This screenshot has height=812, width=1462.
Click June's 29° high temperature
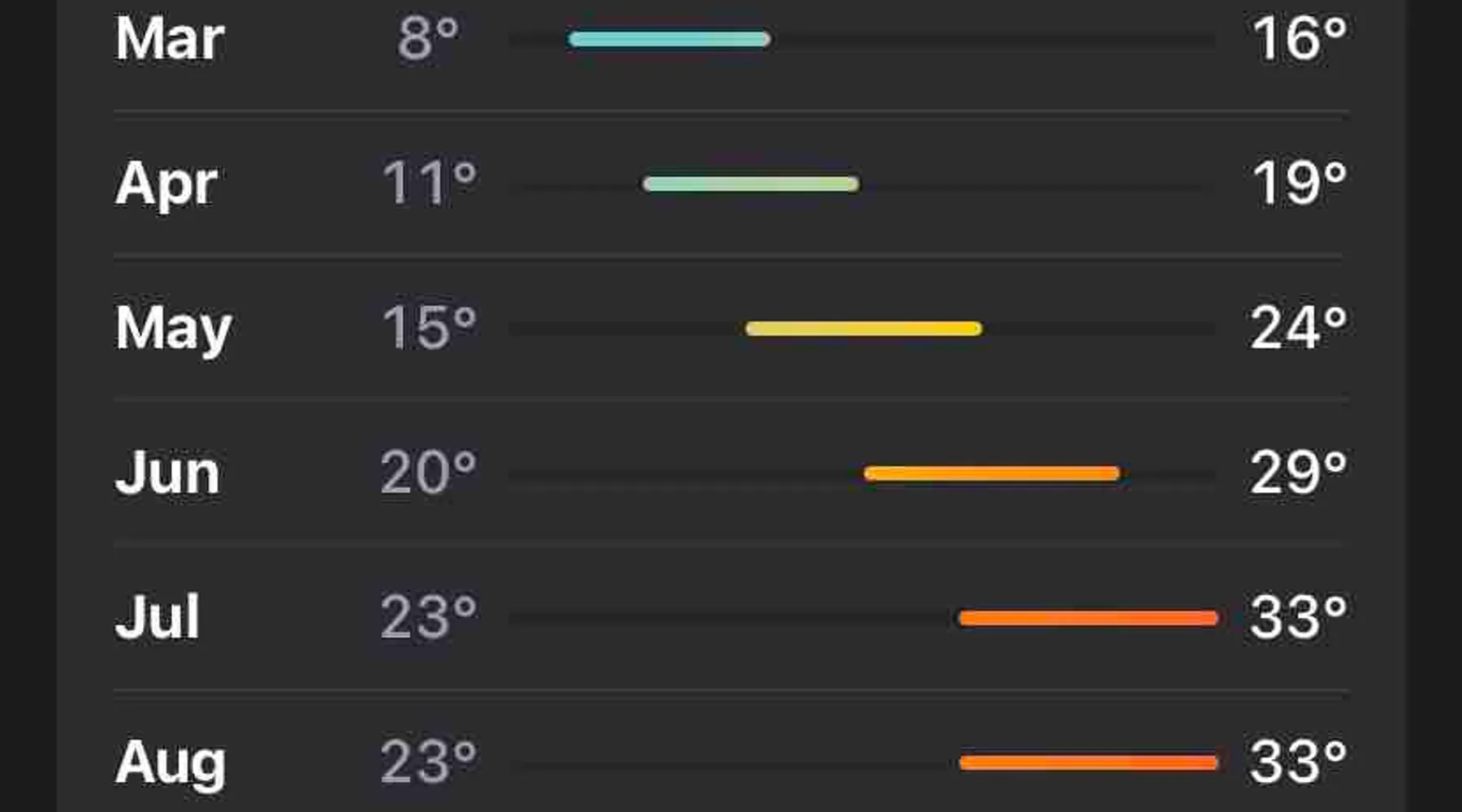[1299, 472]
